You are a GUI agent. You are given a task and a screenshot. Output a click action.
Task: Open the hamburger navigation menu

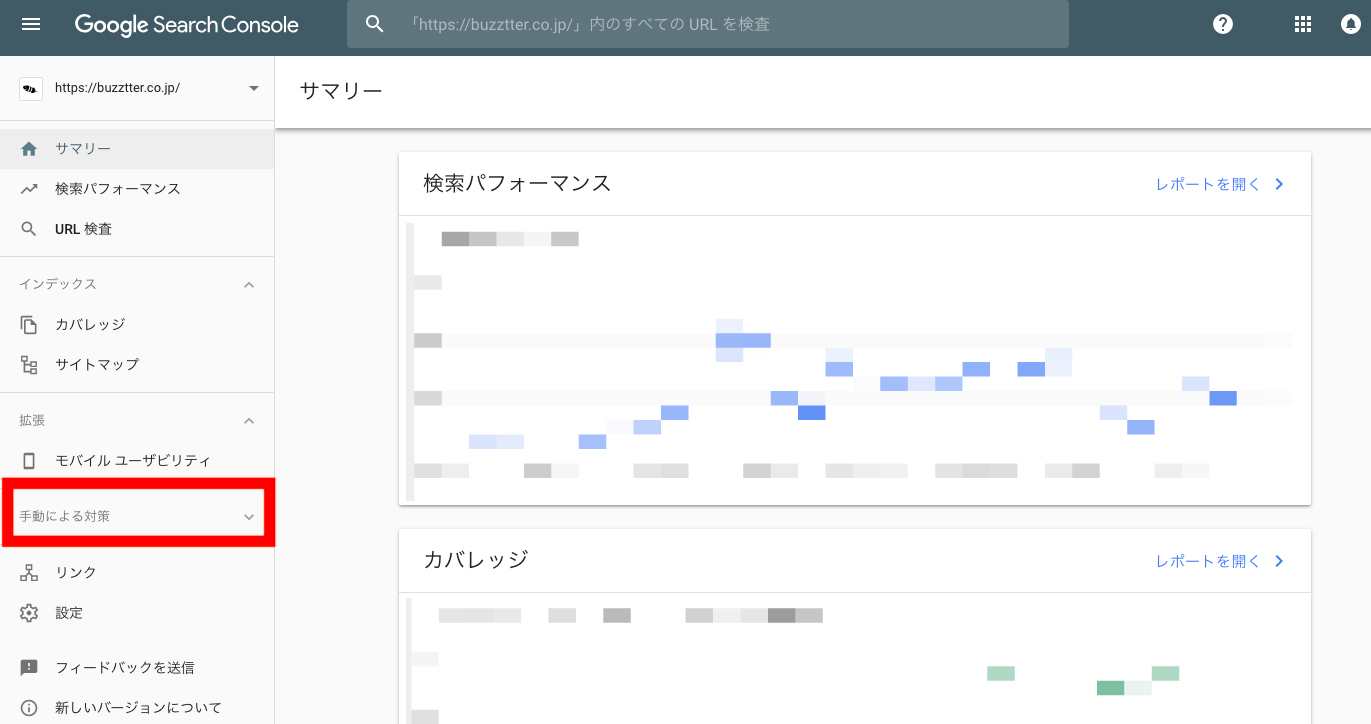31,24
